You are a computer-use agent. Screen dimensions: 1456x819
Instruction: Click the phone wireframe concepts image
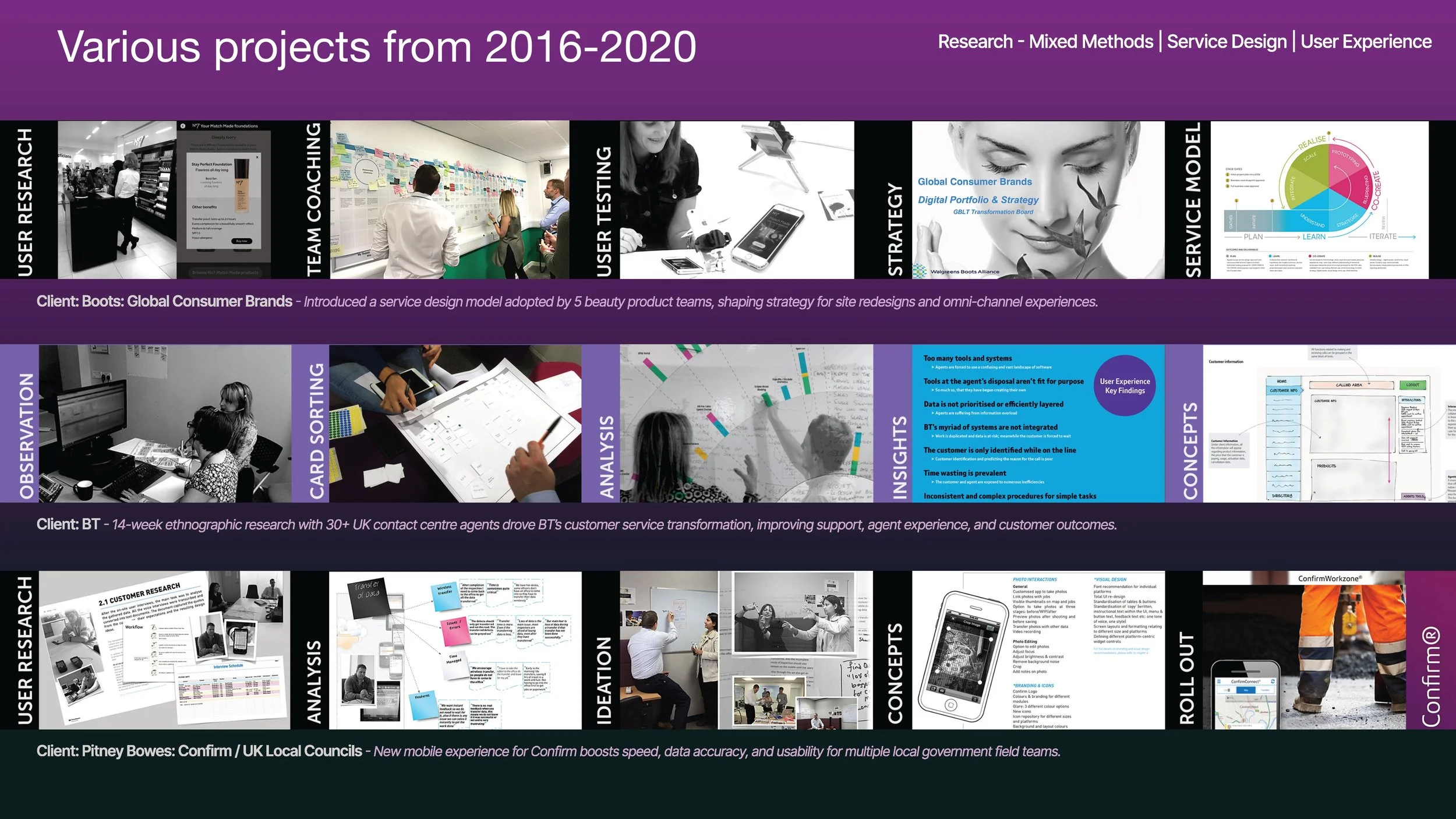1038,650
